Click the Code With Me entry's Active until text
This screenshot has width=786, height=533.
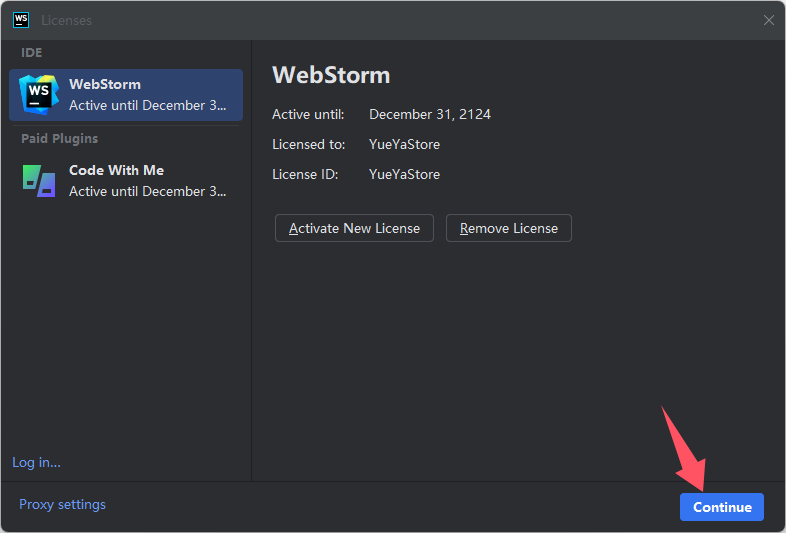(x=147, y=192)
